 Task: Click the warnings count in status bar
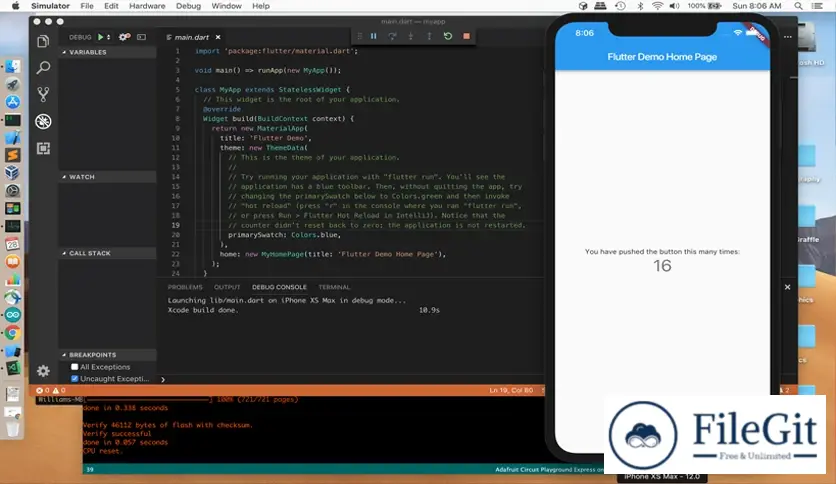(x=59, y=390)
